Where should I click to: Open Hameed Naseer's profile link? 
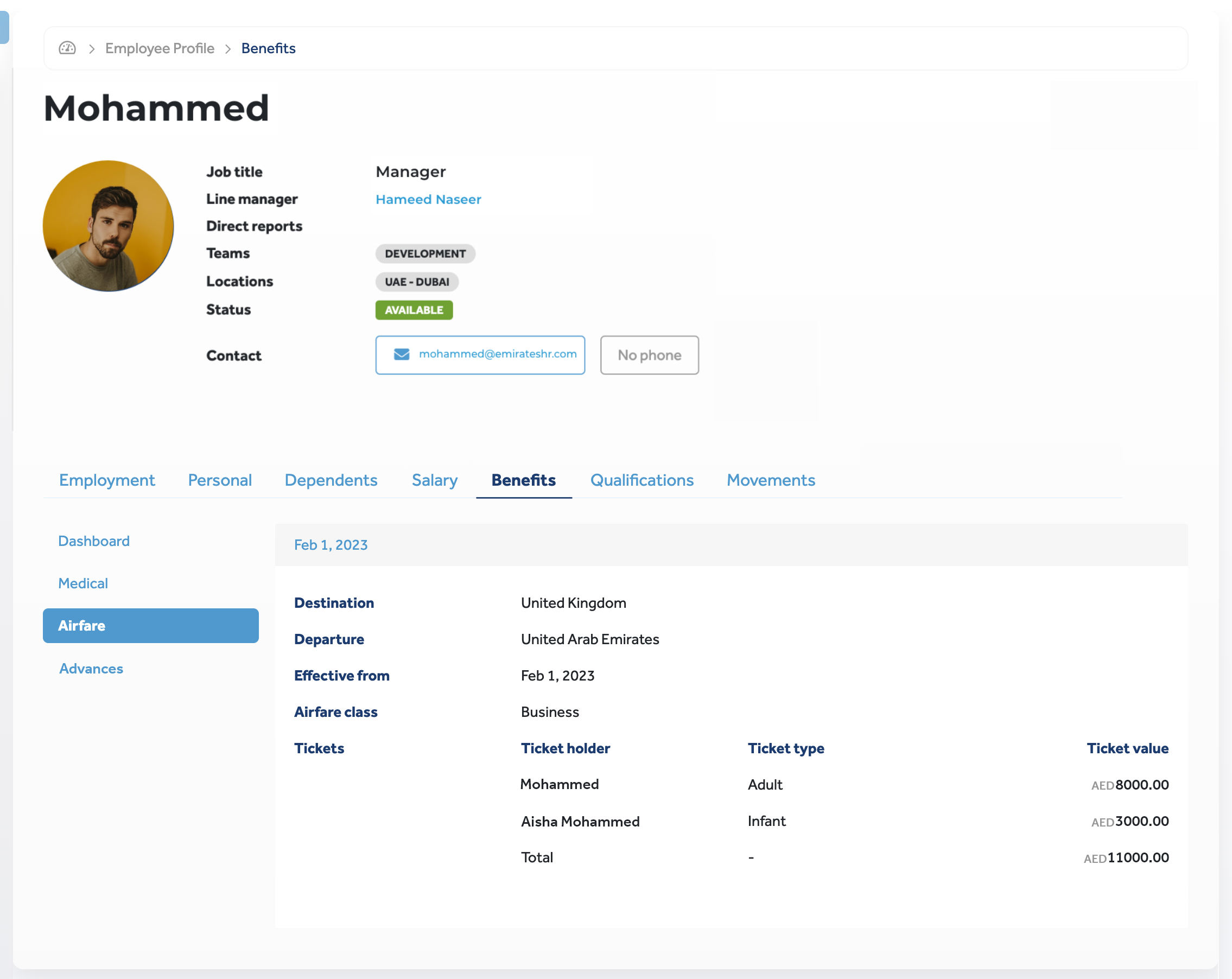point(428,200)
